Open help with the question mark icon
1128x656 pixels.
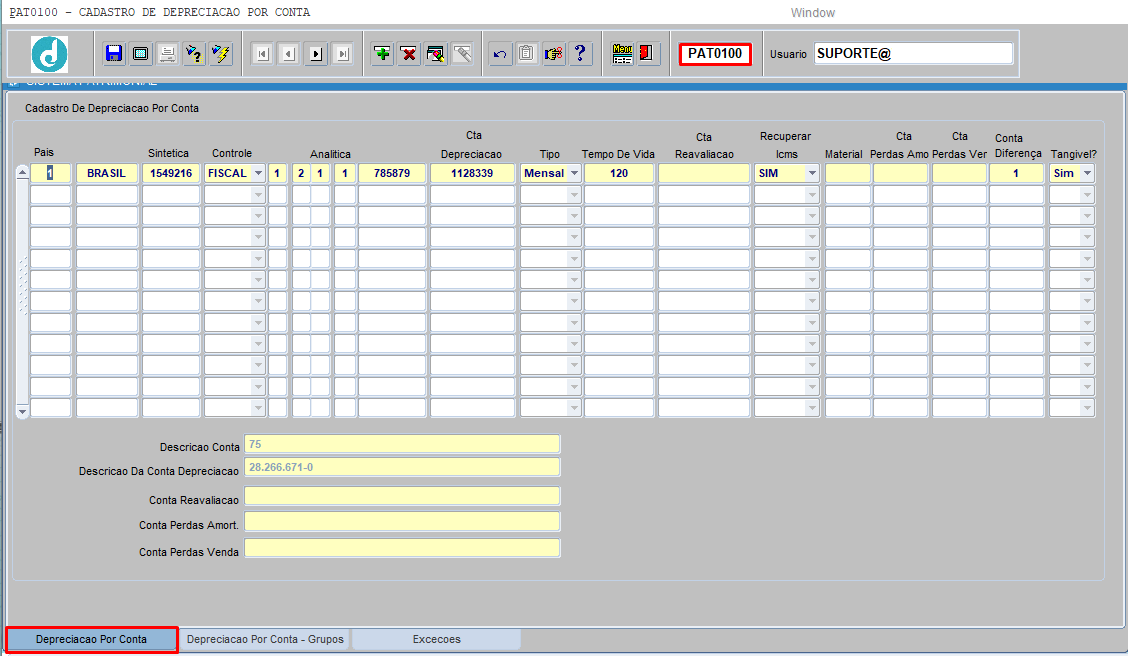point(580,54)
